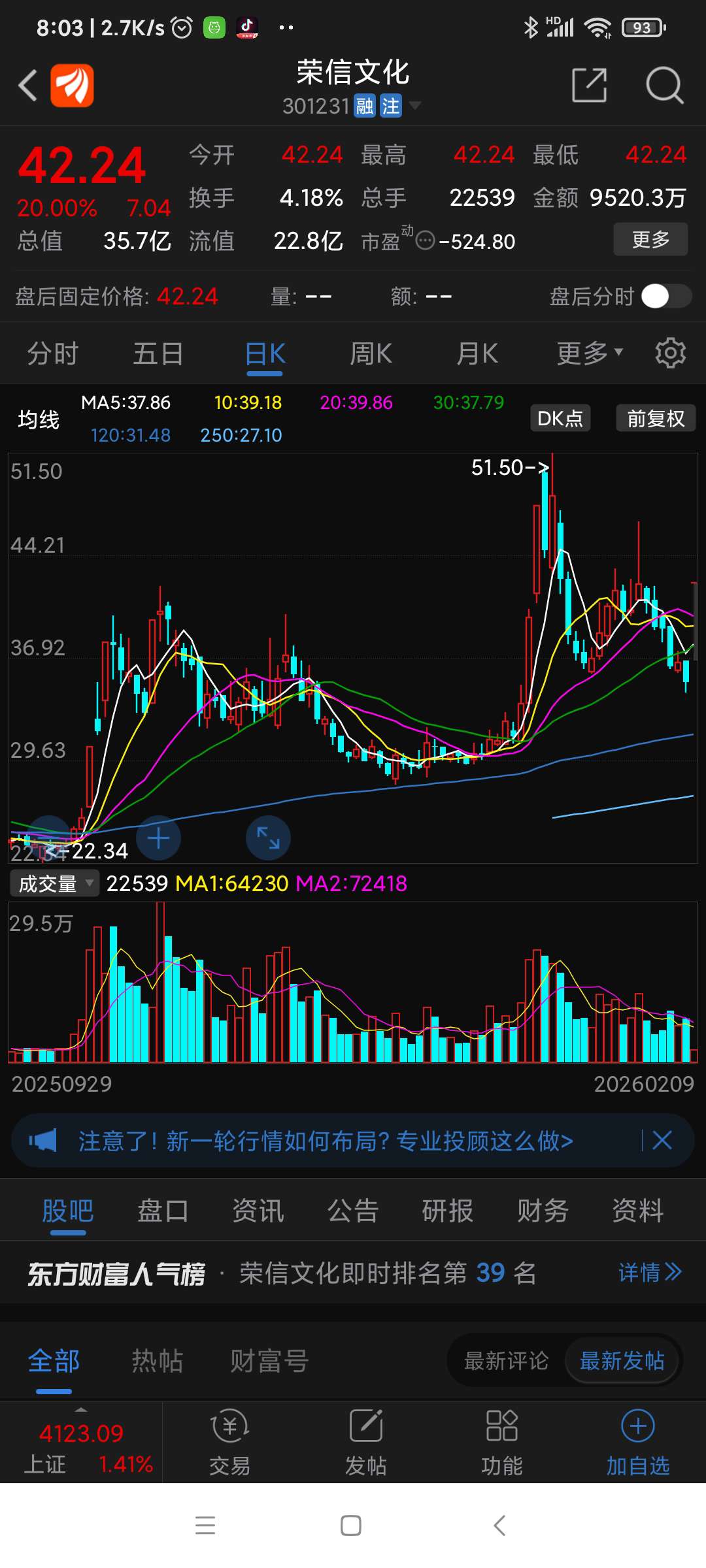Tap the 20260209 end date label
Screen dimensions: 706x1568
coord(644,1085)
